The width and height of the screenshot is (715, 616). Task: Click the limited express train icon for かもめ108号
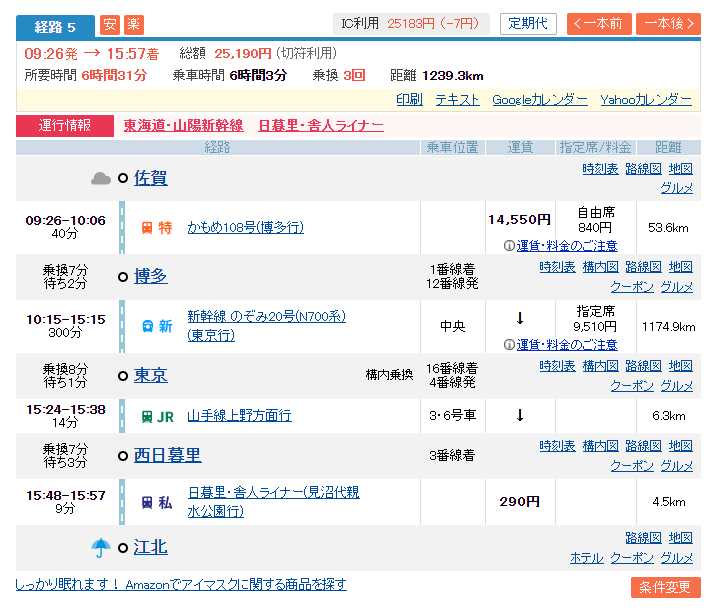tap(147, 228)
